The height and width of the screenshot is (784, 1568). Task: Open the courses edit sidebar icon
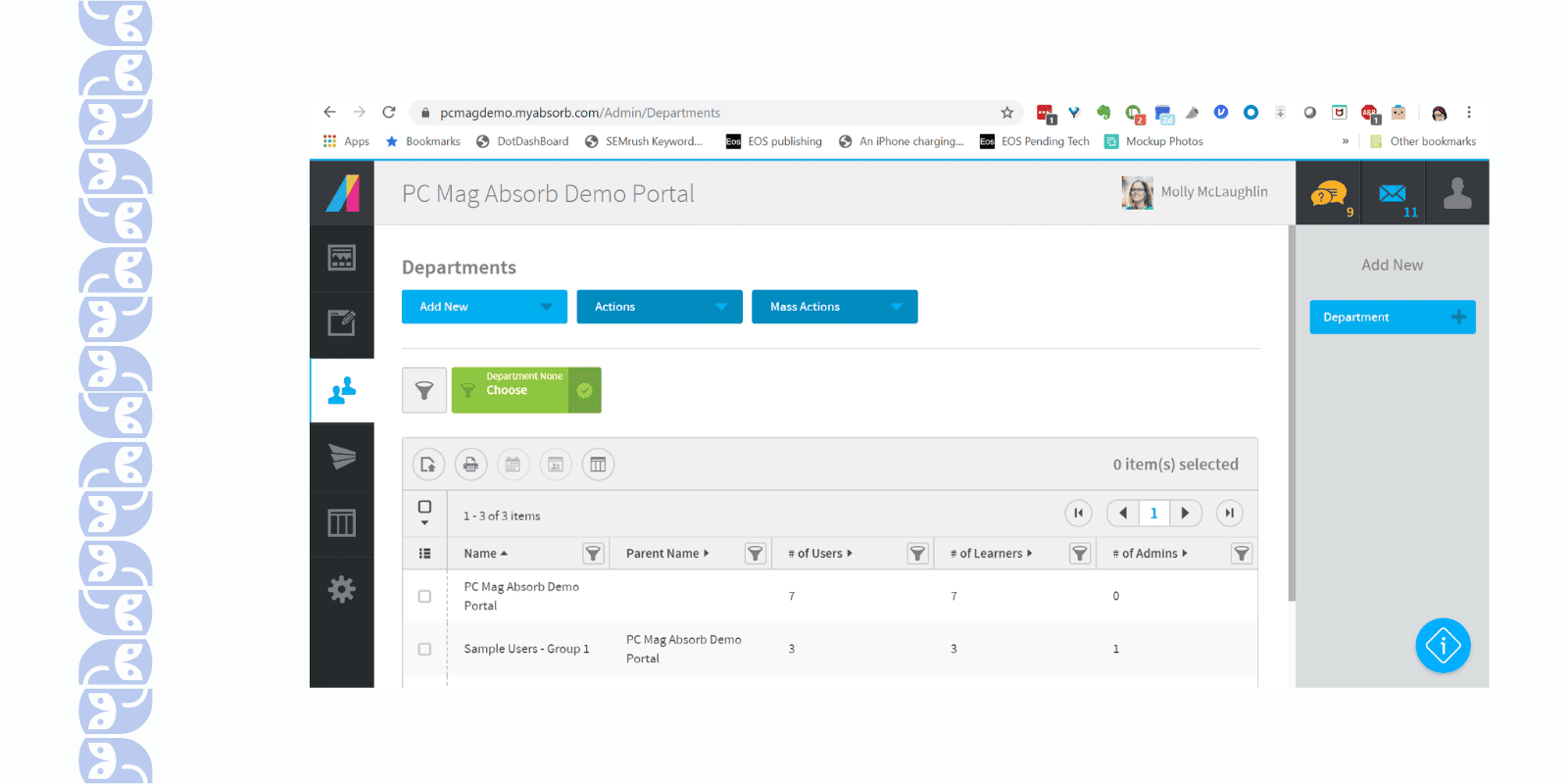click(342, 322)
